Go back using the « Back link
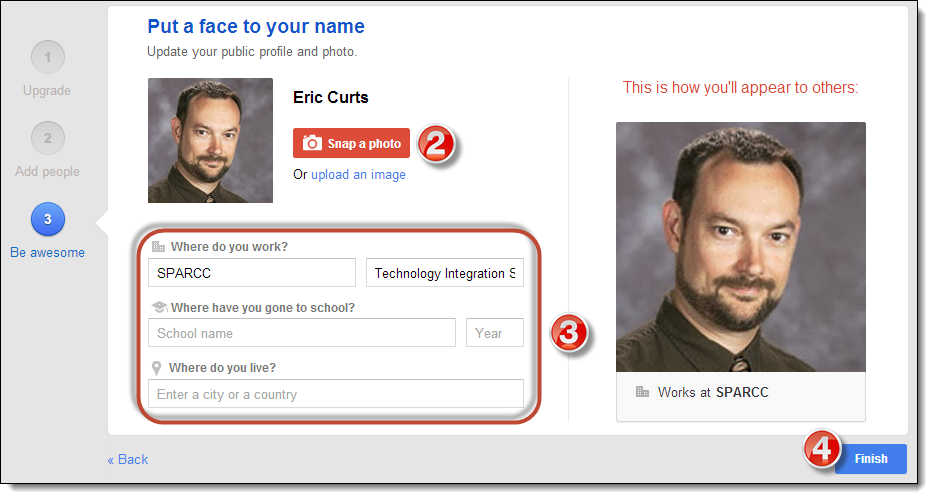The height and width of the screenshot is (499, 933). 128,460
